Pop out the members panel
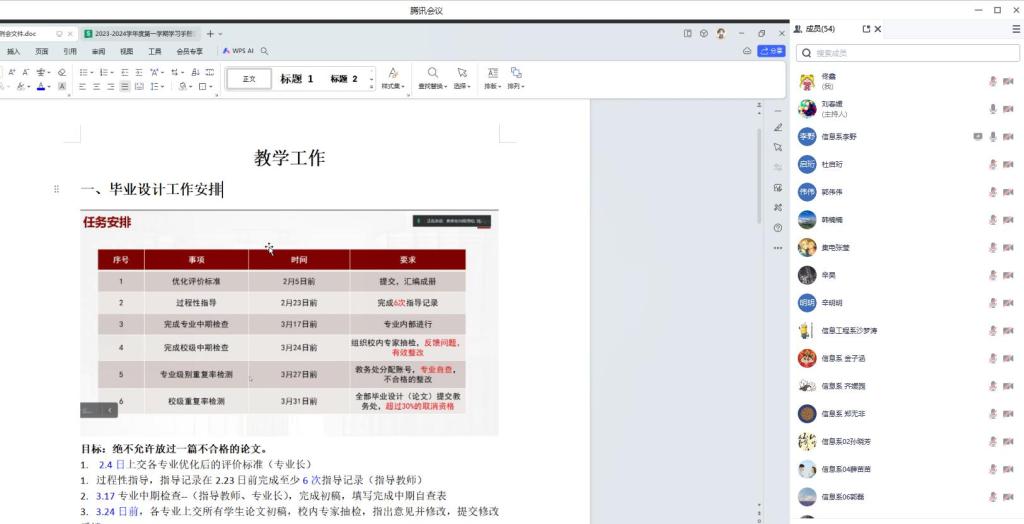This screenshot has width=1024, height=524. coord(866,29)
